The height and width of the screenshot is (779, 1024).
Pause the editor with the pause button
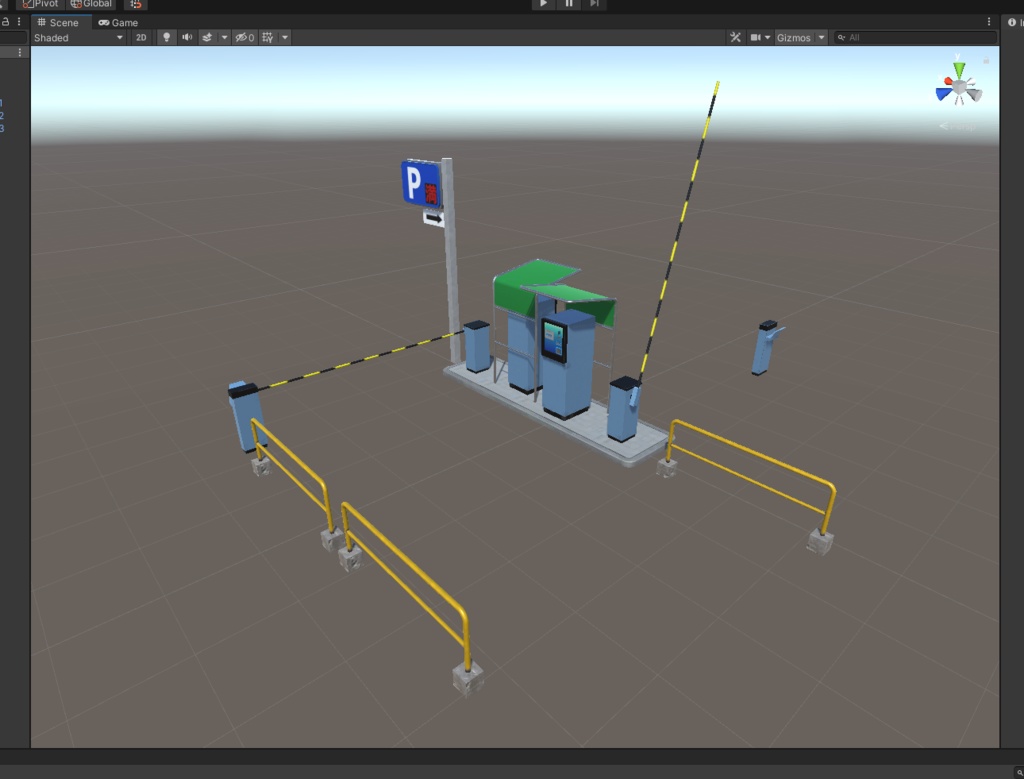coord(569,4)
